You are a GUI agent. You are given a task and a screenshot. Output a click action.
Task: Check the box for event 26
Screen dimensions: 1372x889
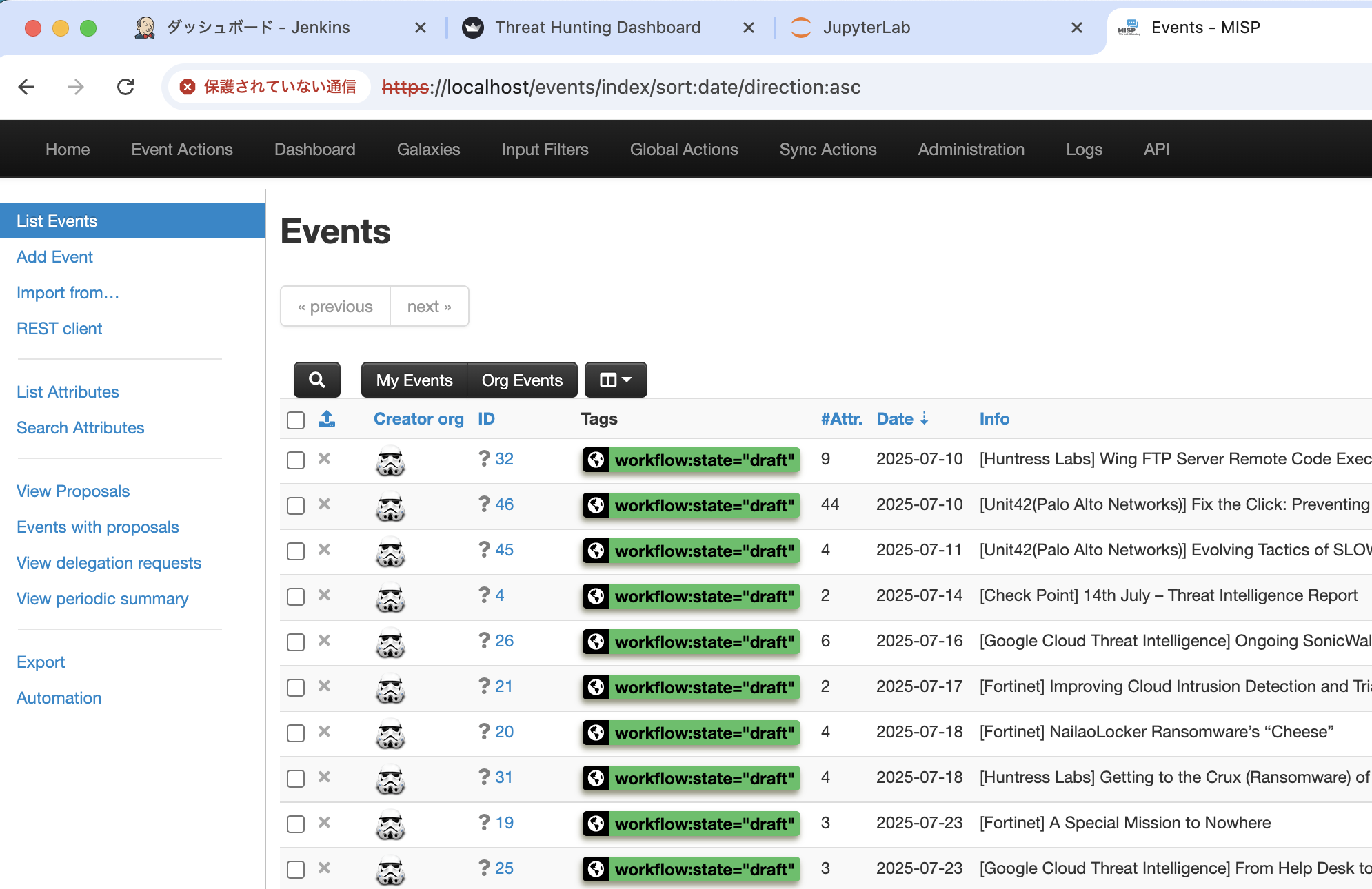point(296,642)
